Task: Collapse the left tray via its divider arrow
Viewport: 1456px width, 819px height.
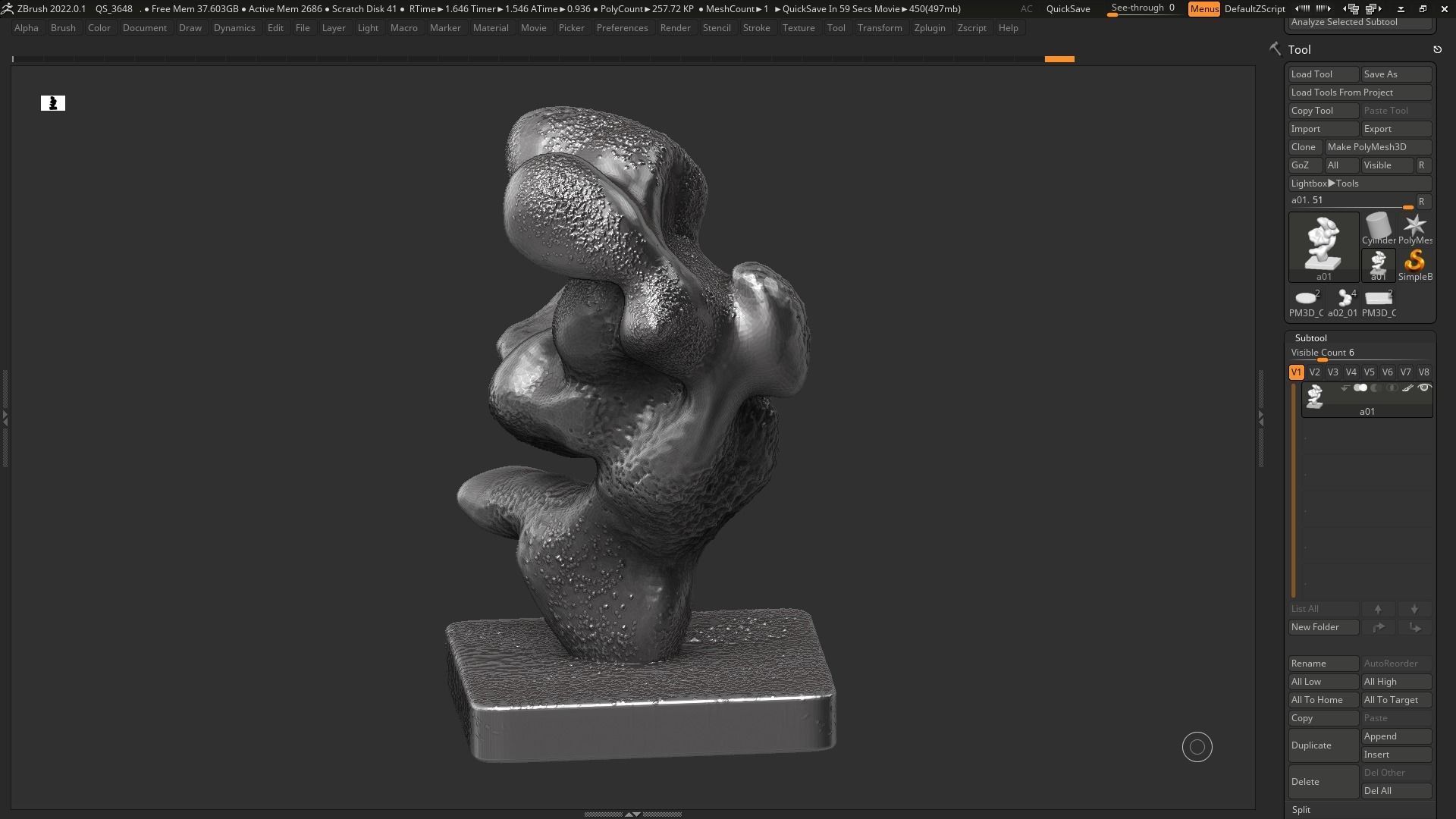Action: [5, 417]
